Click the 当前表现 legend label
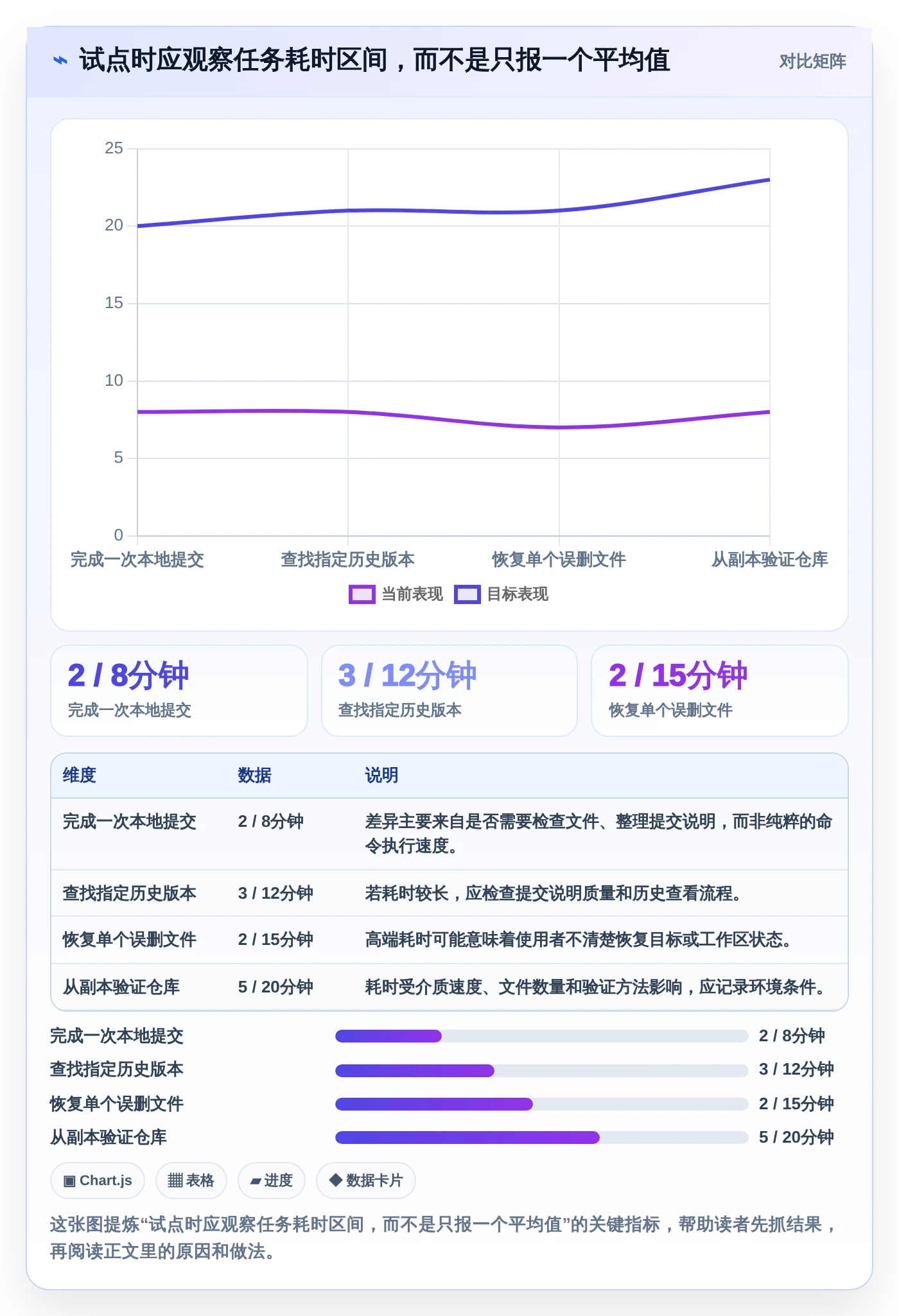This screenshot has width=899, height=1316. [412, 594]
